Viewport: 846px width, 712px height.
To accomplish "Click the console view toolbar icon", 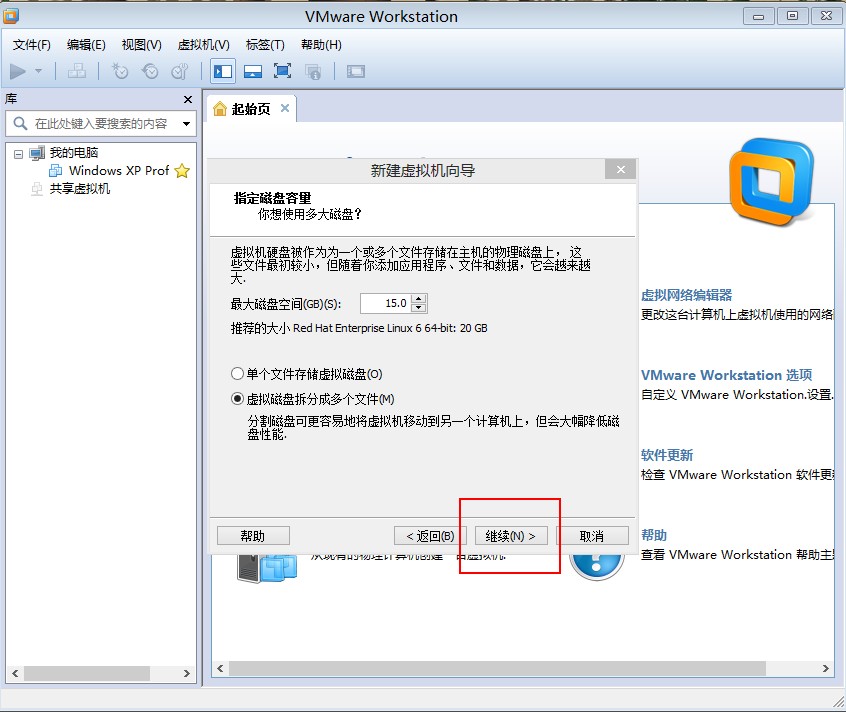I will pyautogui.click(x=356, y=71).
